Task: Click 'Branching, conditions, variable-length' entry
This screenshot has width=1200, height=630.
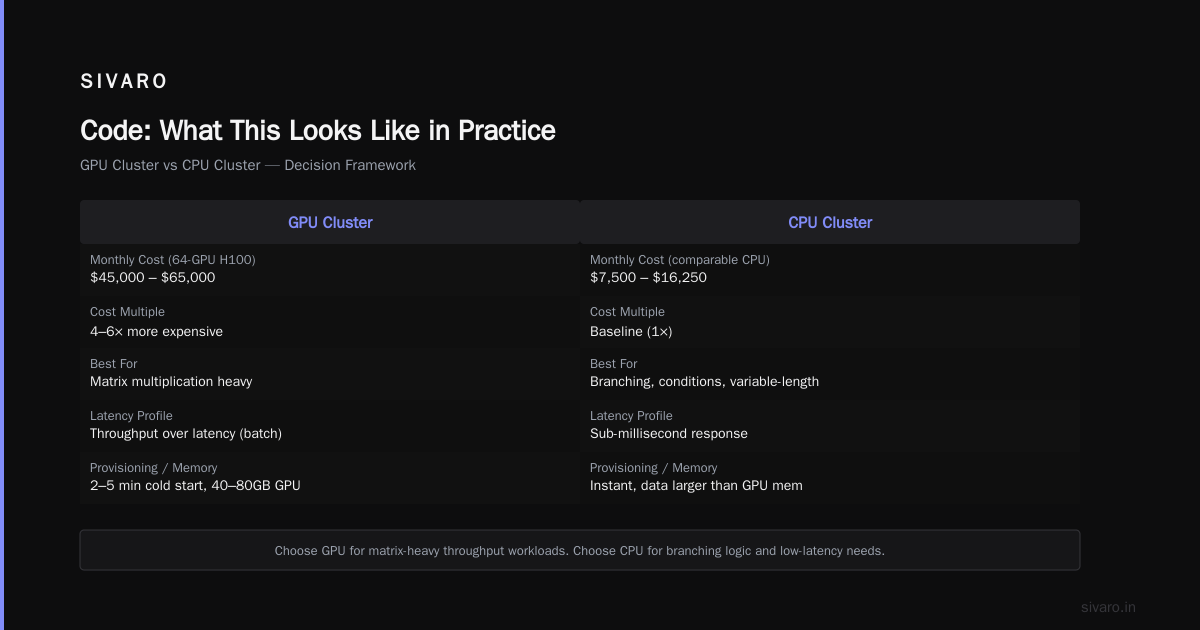Action: [x=704, y=381]
